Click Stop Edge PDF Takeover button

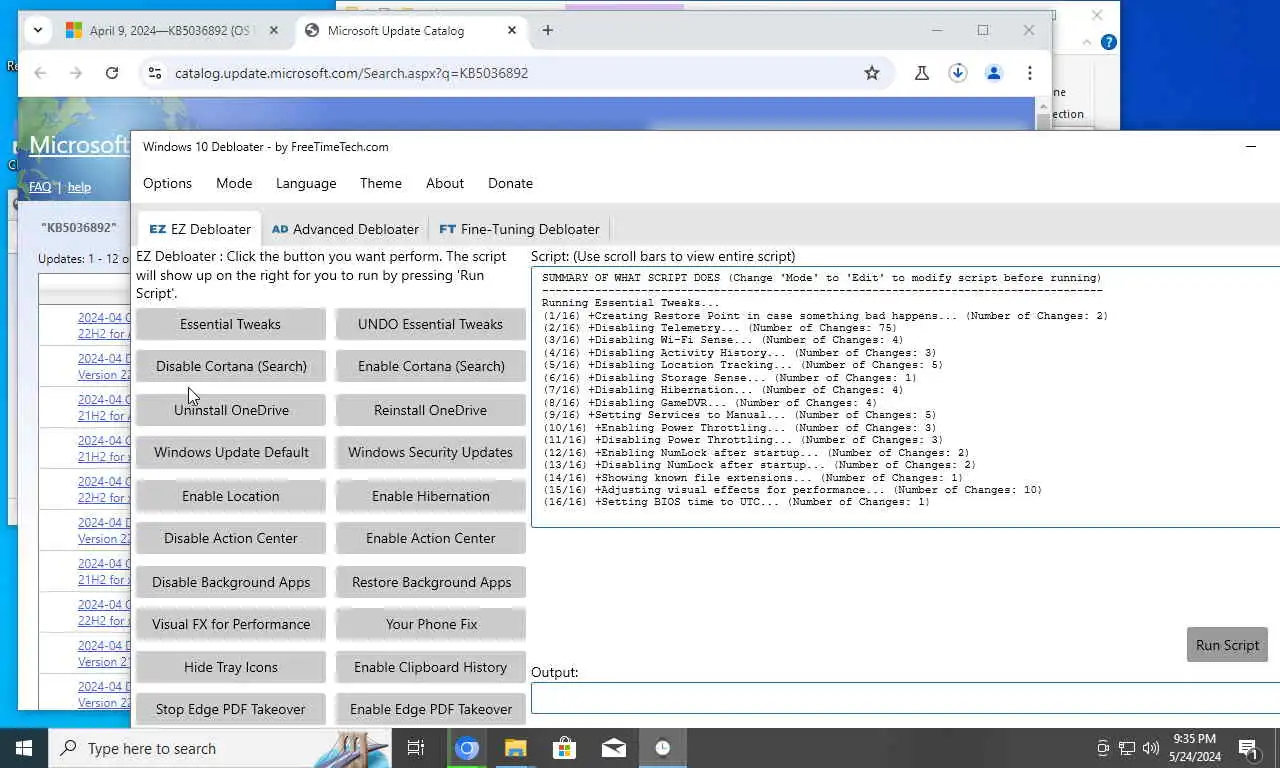(x=231, y=709)
